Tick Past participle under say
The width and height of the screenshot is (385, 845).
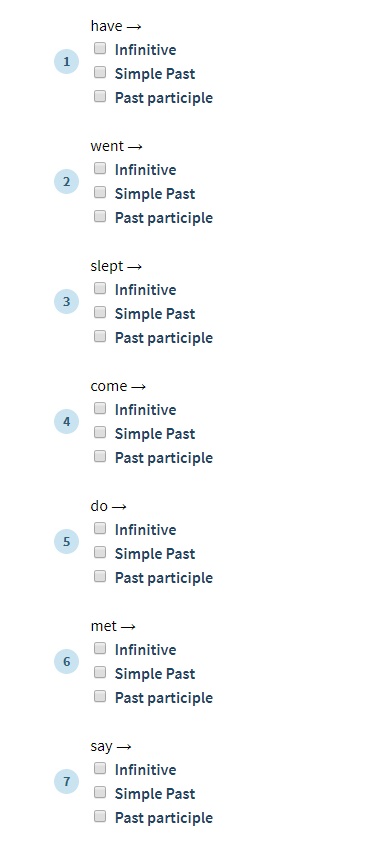100,816
